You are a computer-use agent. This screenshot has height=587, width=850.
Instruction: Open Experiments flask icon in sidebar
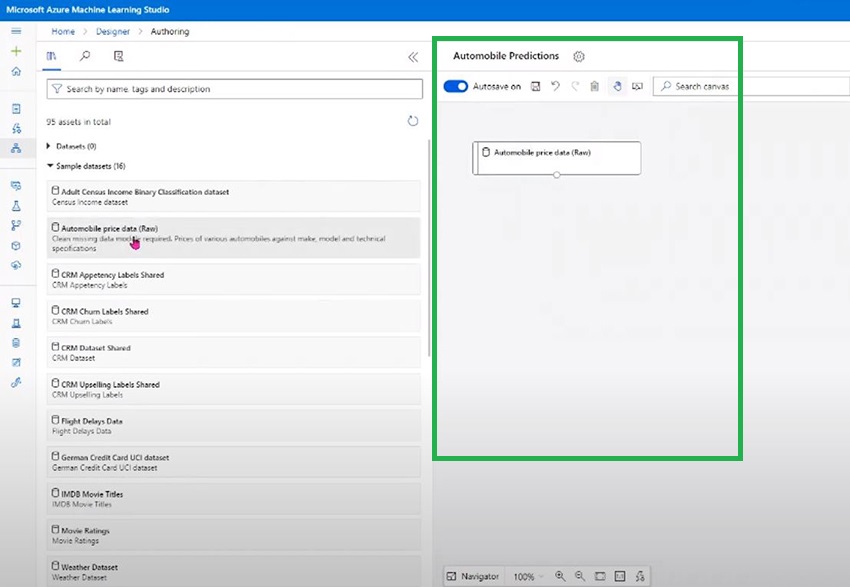[x=16, y=205]
